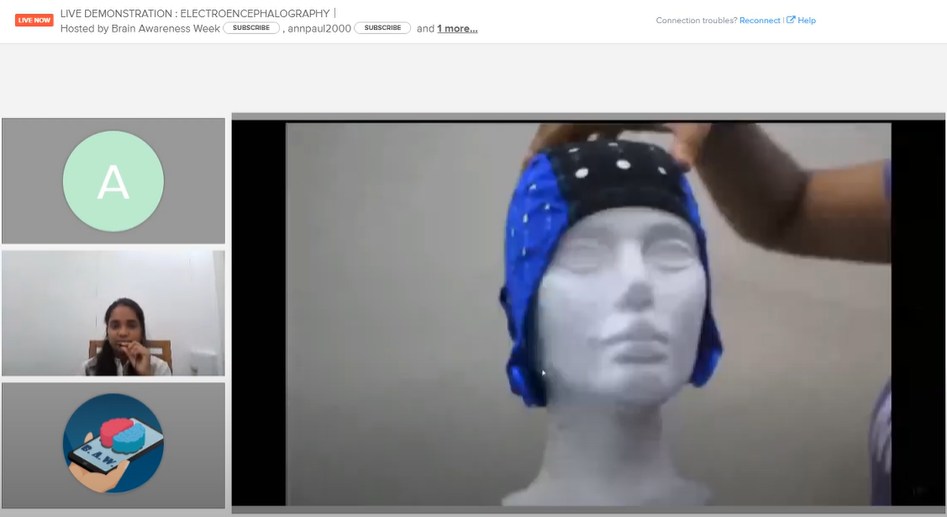Click the main EEG cap demonstration video
The height and width of the screenshot is (517, 947).
[588, 313]
